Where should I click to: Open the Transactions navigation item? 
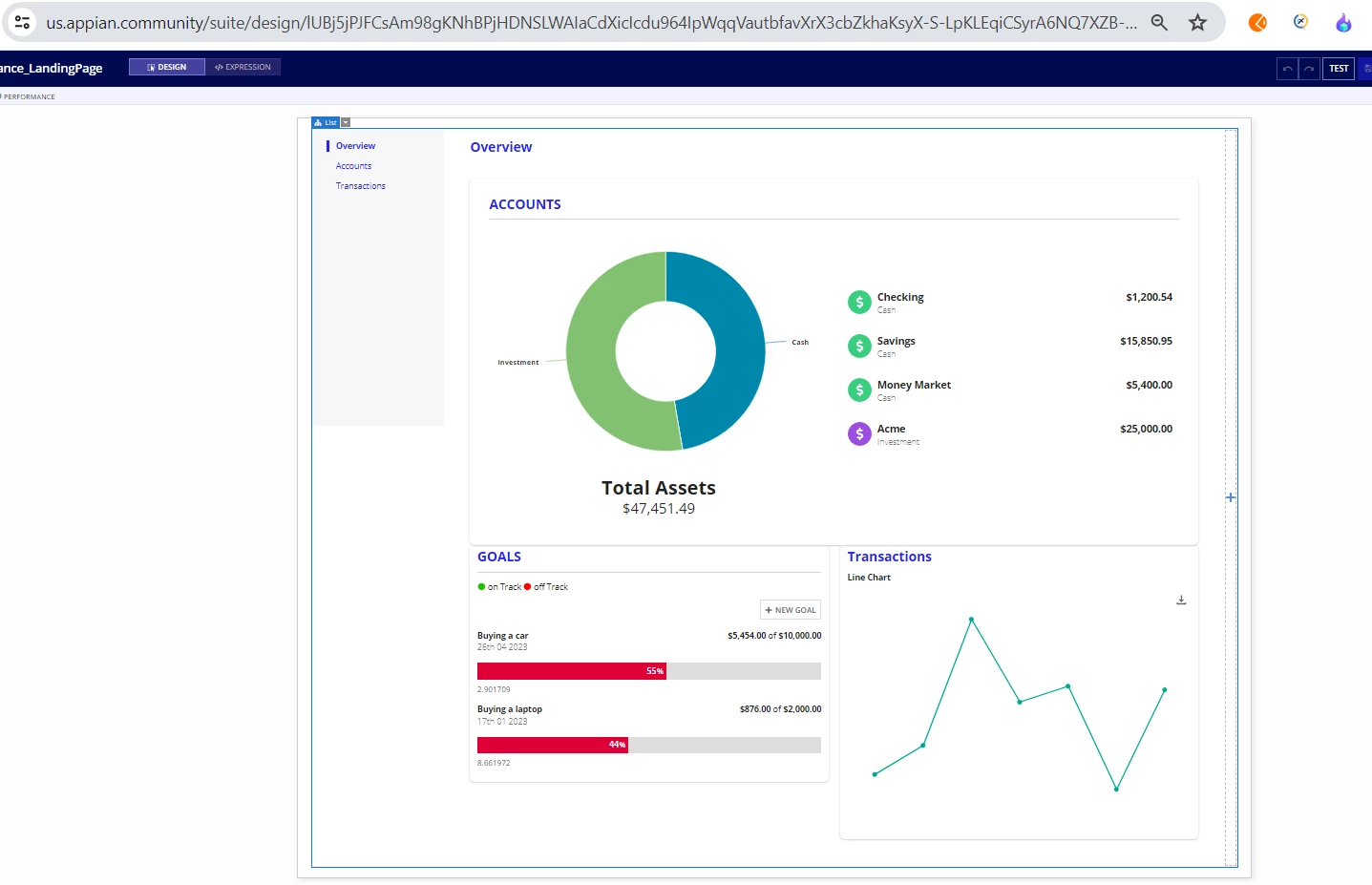coord(360,186)
